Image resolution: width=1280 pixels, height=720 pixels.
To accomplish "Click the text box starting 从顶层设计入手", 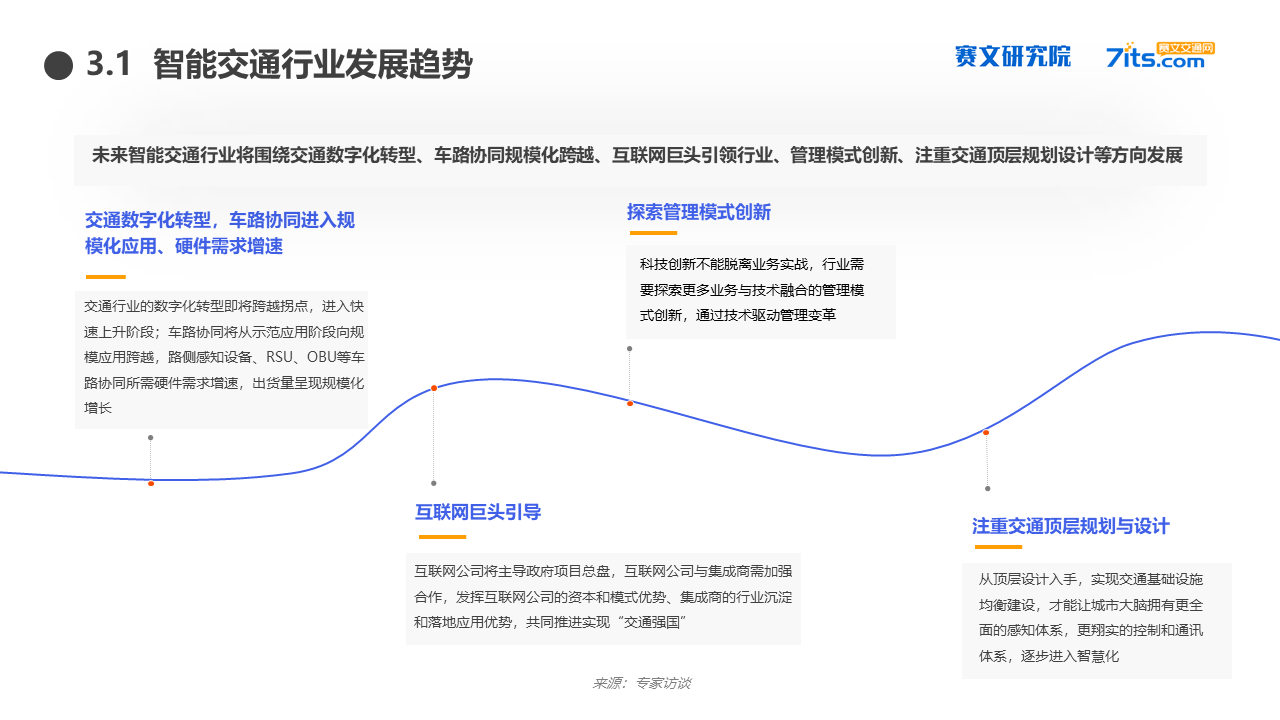I will 1097,621.
